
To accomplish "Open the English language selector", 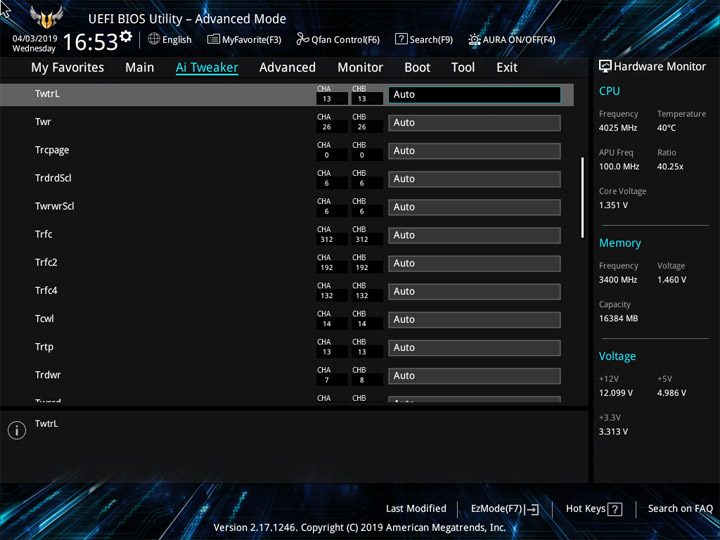I will coord(169,39).
